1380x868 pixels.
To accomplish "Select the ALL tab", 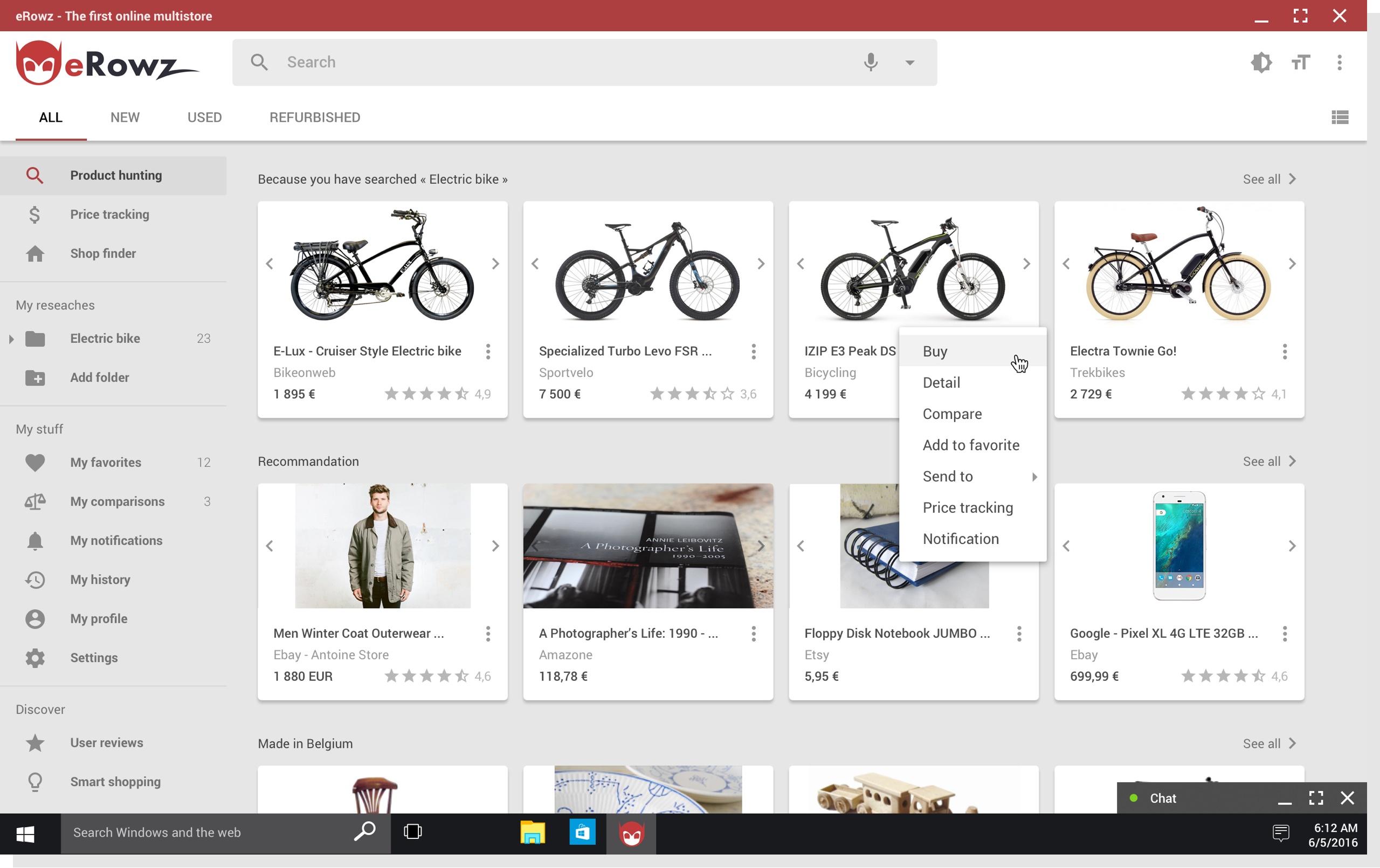I will 51,117.
